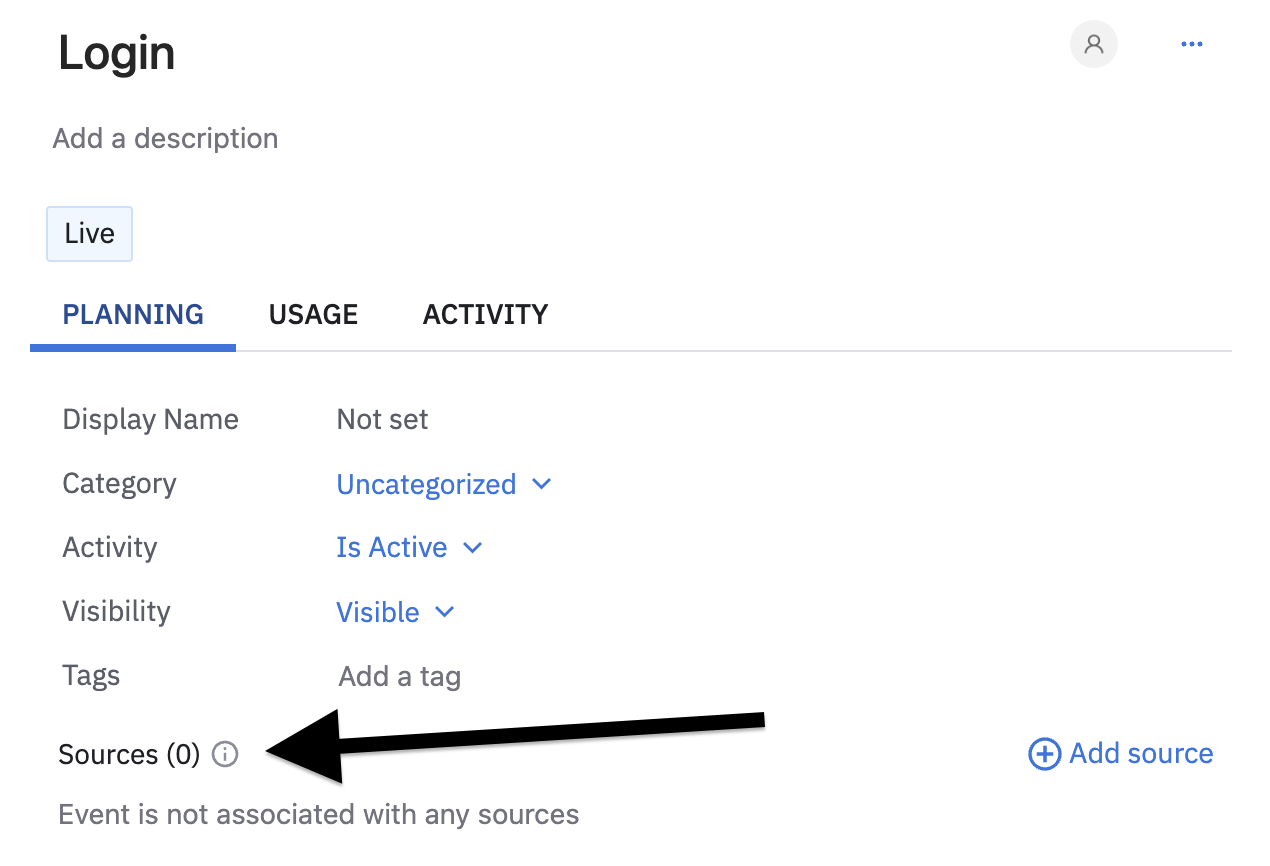The height and width of the screenshot is (866, 1270).
Task: Click the Not set display name value
Action: (x=382, y=419)
